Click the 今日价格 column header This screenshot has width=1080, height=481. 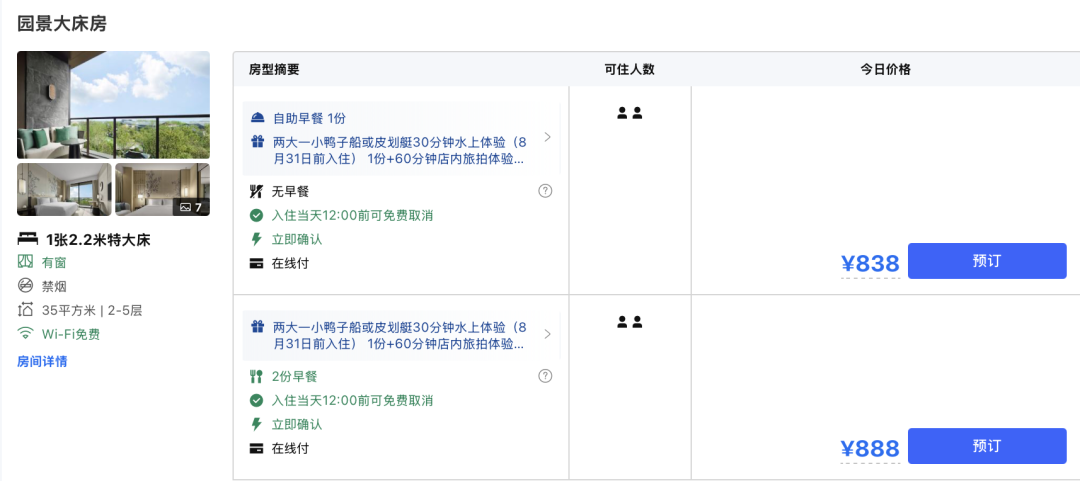(885, 70)
